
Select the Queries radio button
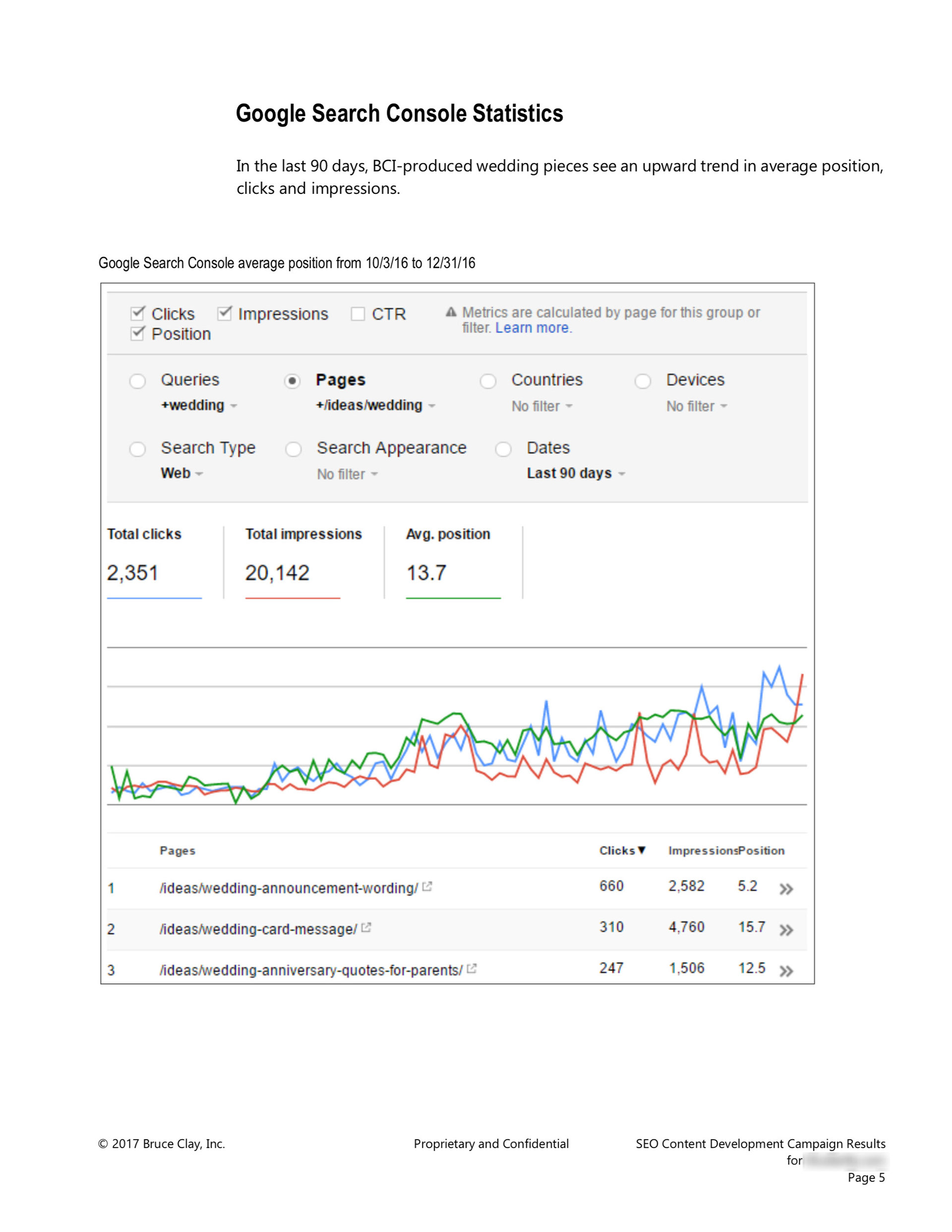point(137,381)
